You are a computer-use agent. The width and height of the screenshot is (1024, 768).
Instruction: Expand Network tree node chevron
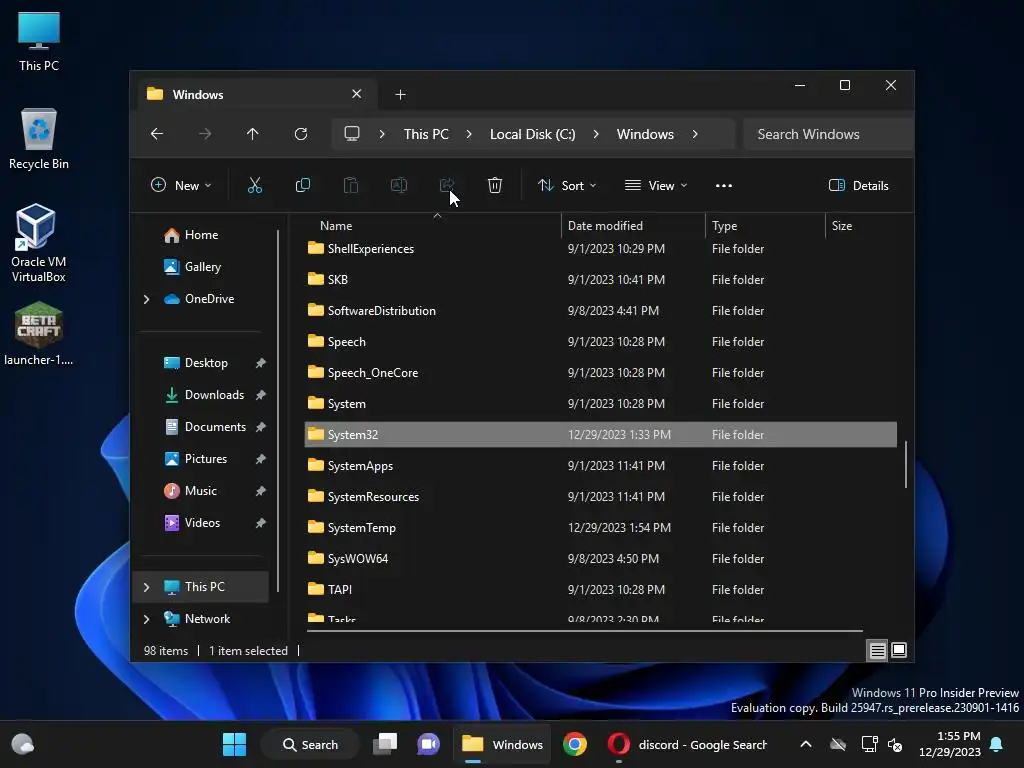click(x=146, y=619)
